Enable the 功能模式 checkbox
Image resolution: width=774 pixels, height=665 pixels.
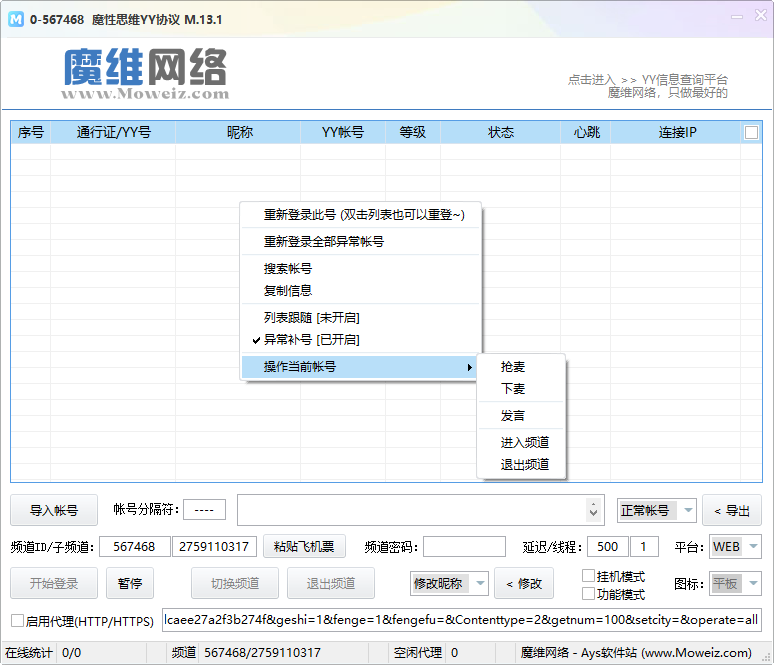click(x=588, y=594)
